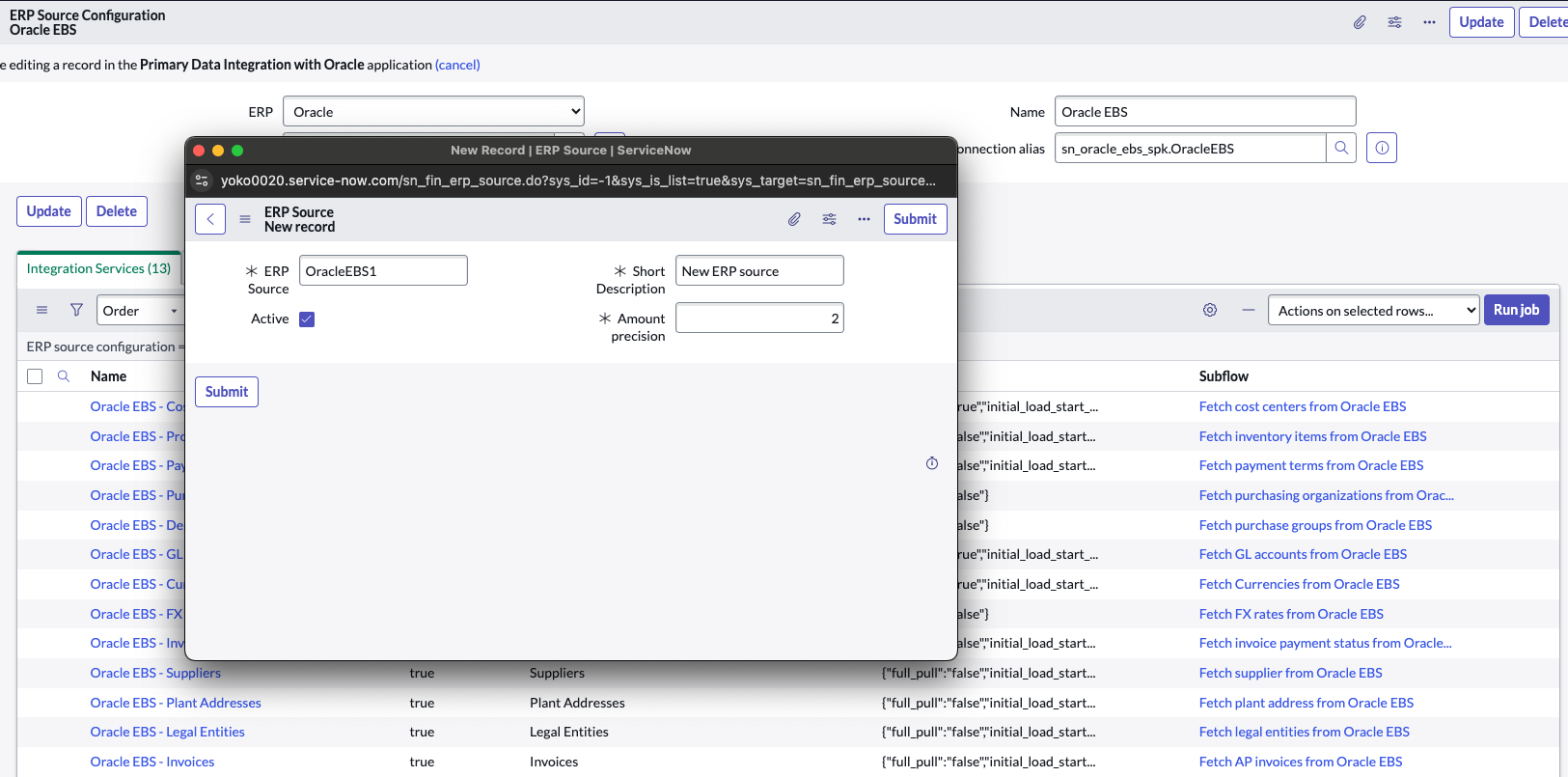Open Oracle EBS - Plant Addresses record
Viewport: 1568px width, 777px height.
[176, 703]
